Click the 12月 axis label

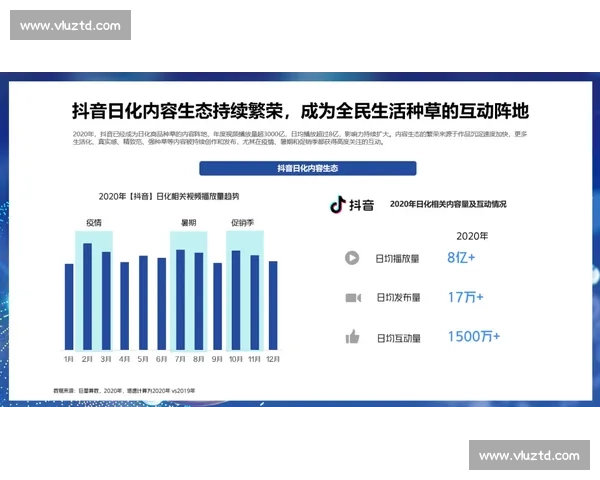[x=273, y=357]
